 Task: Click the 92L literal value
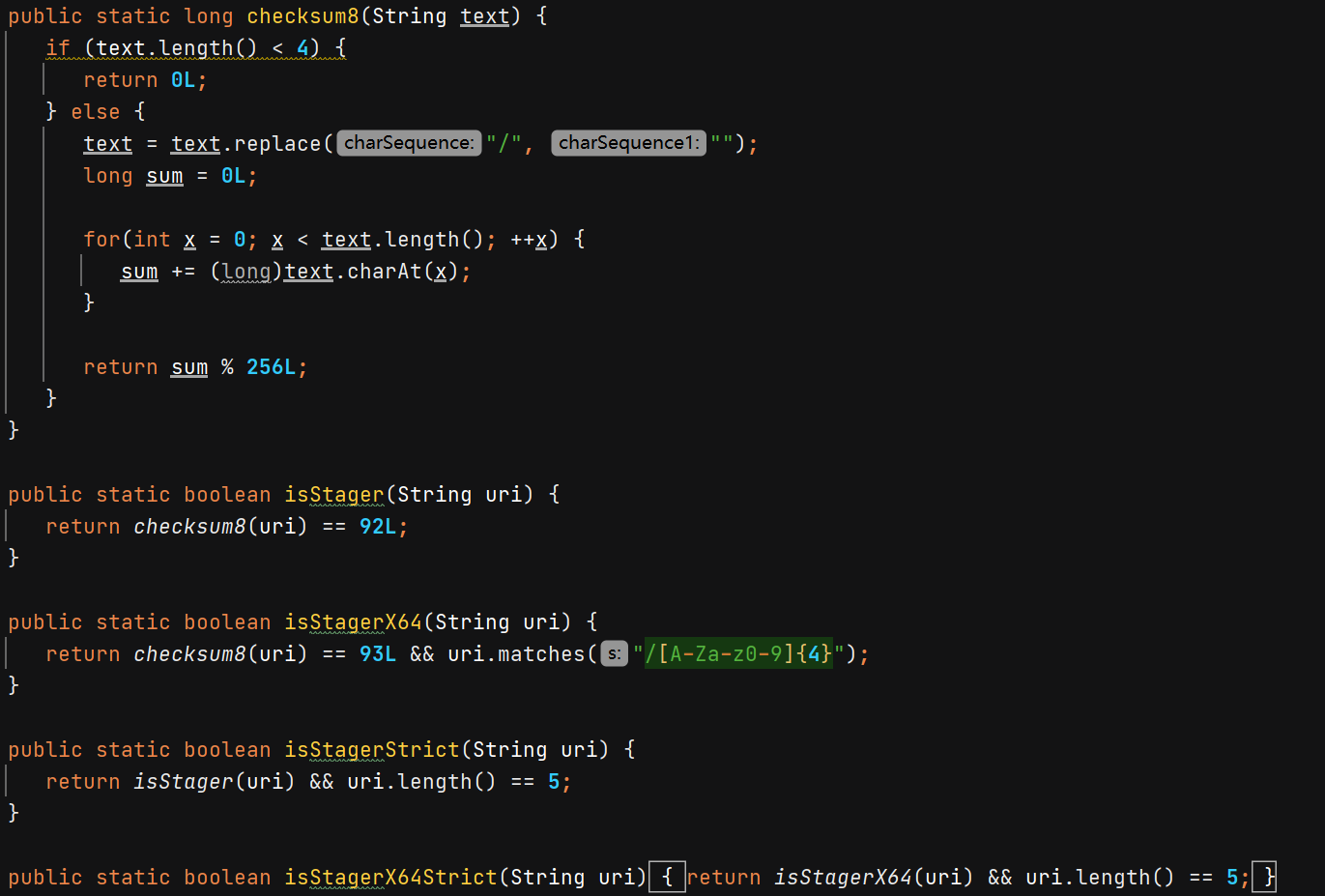point(378,527)
